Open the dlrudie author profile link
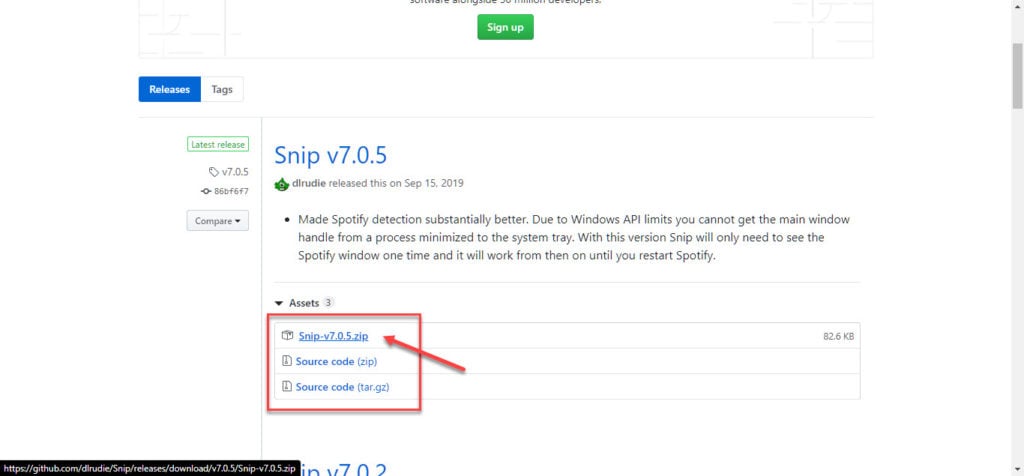 click(x=309, y=183)
